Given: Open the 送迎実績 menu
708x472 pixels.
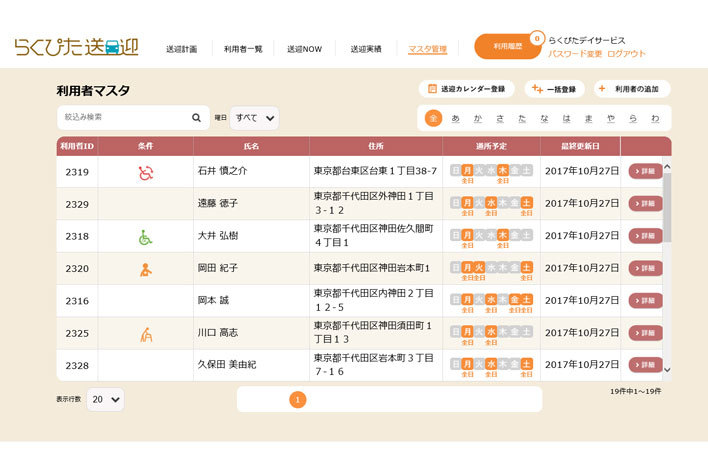Looking at the screenshot, I should [x=366, y=49].
